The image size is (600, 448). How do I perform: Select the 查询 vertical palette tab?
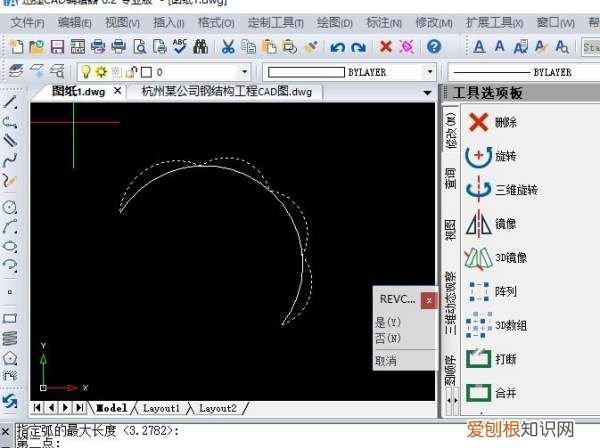(x=451, y=178)
